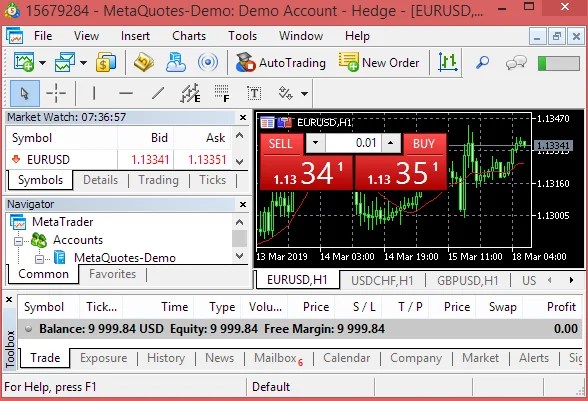The height and width of the screenshot is (401, 588).
Task: Open the Help menu
Action: click(357, 36)
